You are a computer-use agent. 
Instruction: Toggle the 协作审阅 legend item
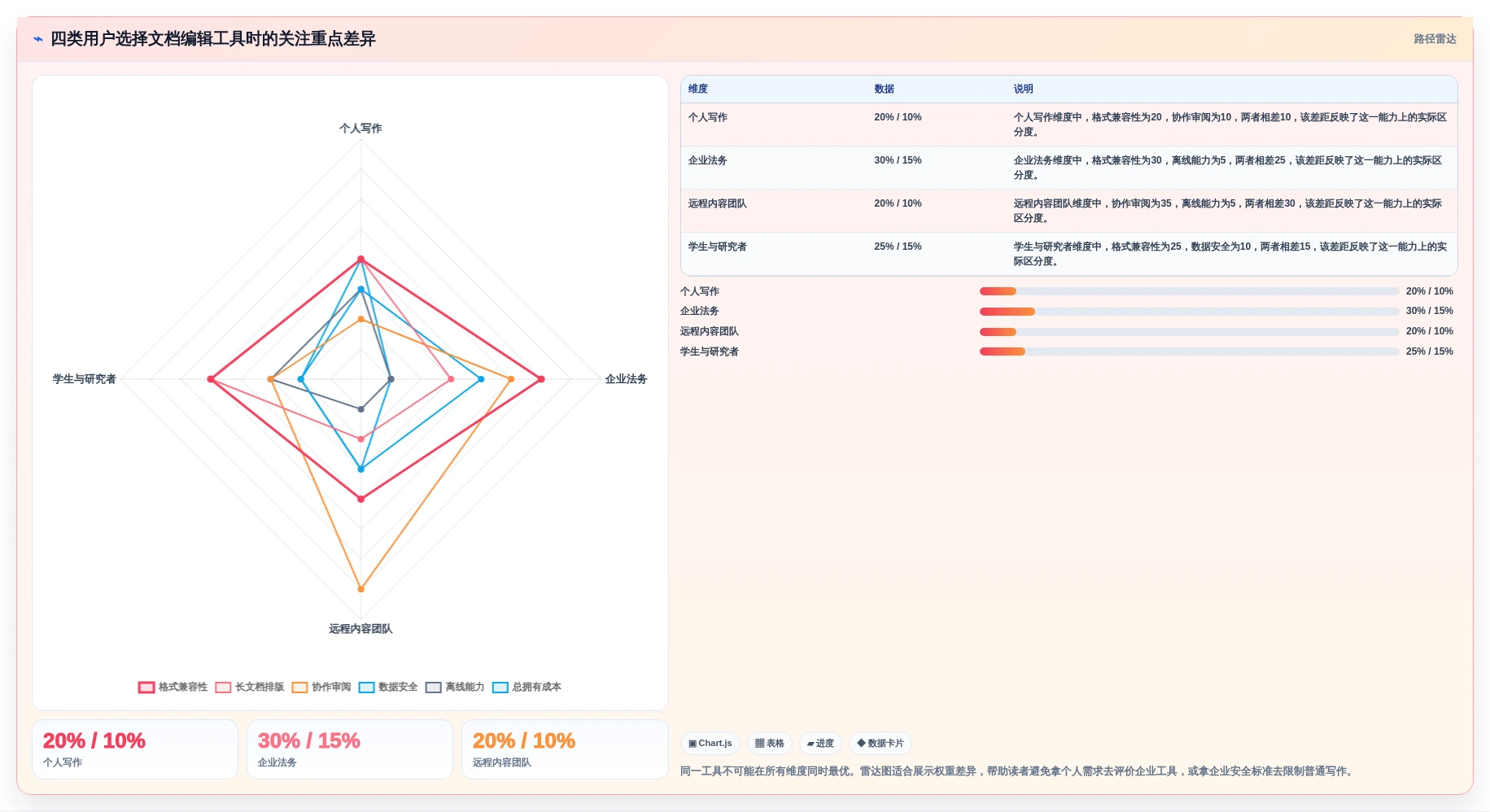pos(321,688)
